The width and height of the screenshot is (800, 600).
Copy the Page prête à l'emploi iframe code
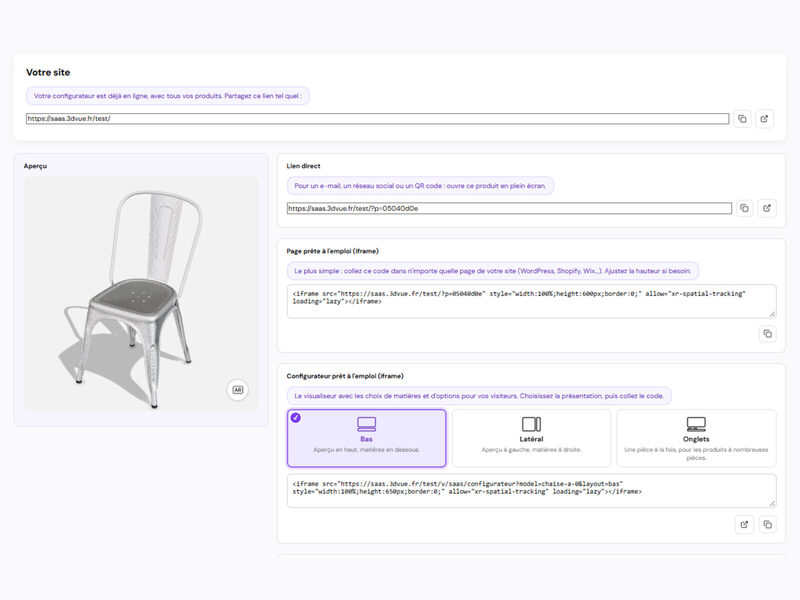point(767,334)
